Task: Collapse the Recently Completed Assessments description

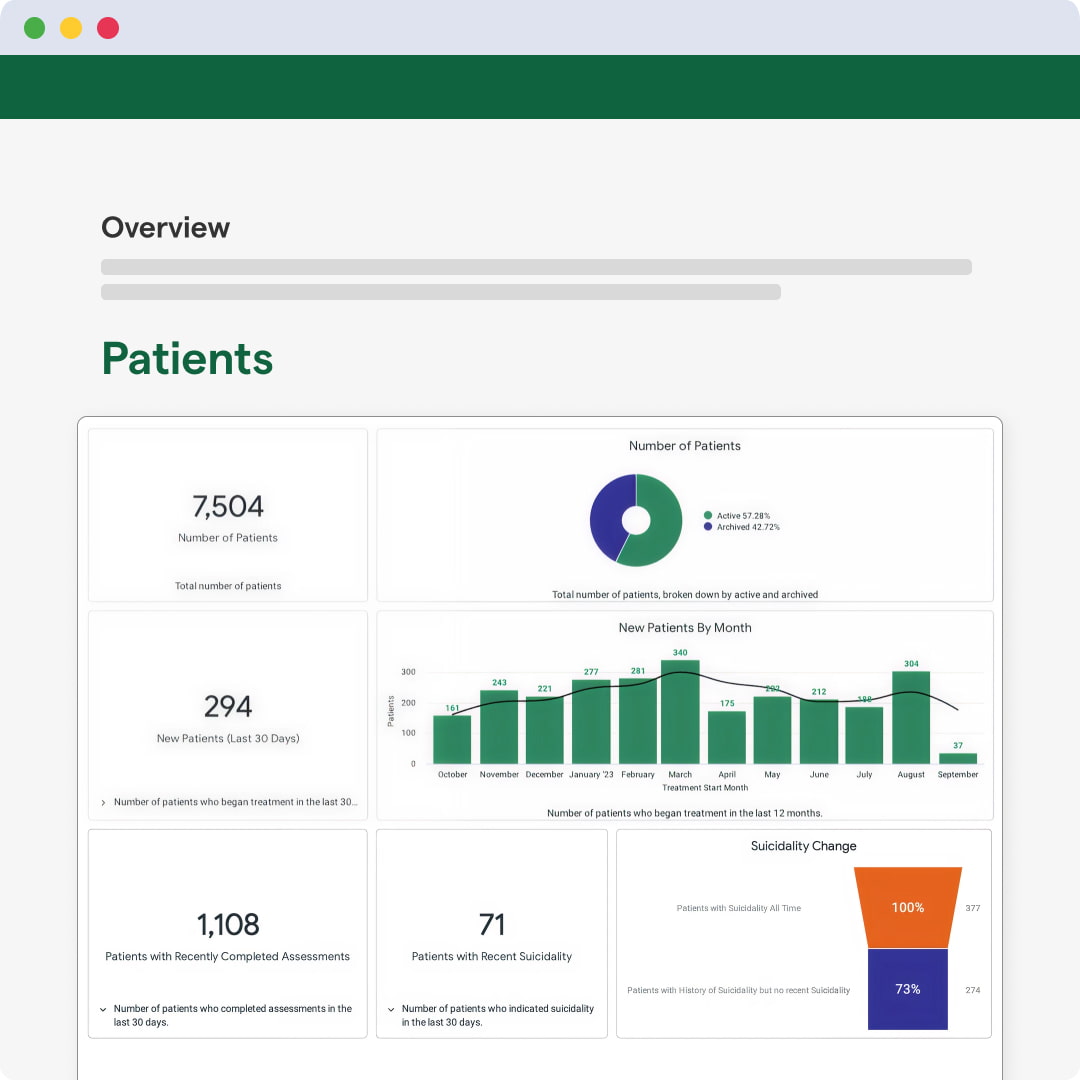Action: [103, 1010]
